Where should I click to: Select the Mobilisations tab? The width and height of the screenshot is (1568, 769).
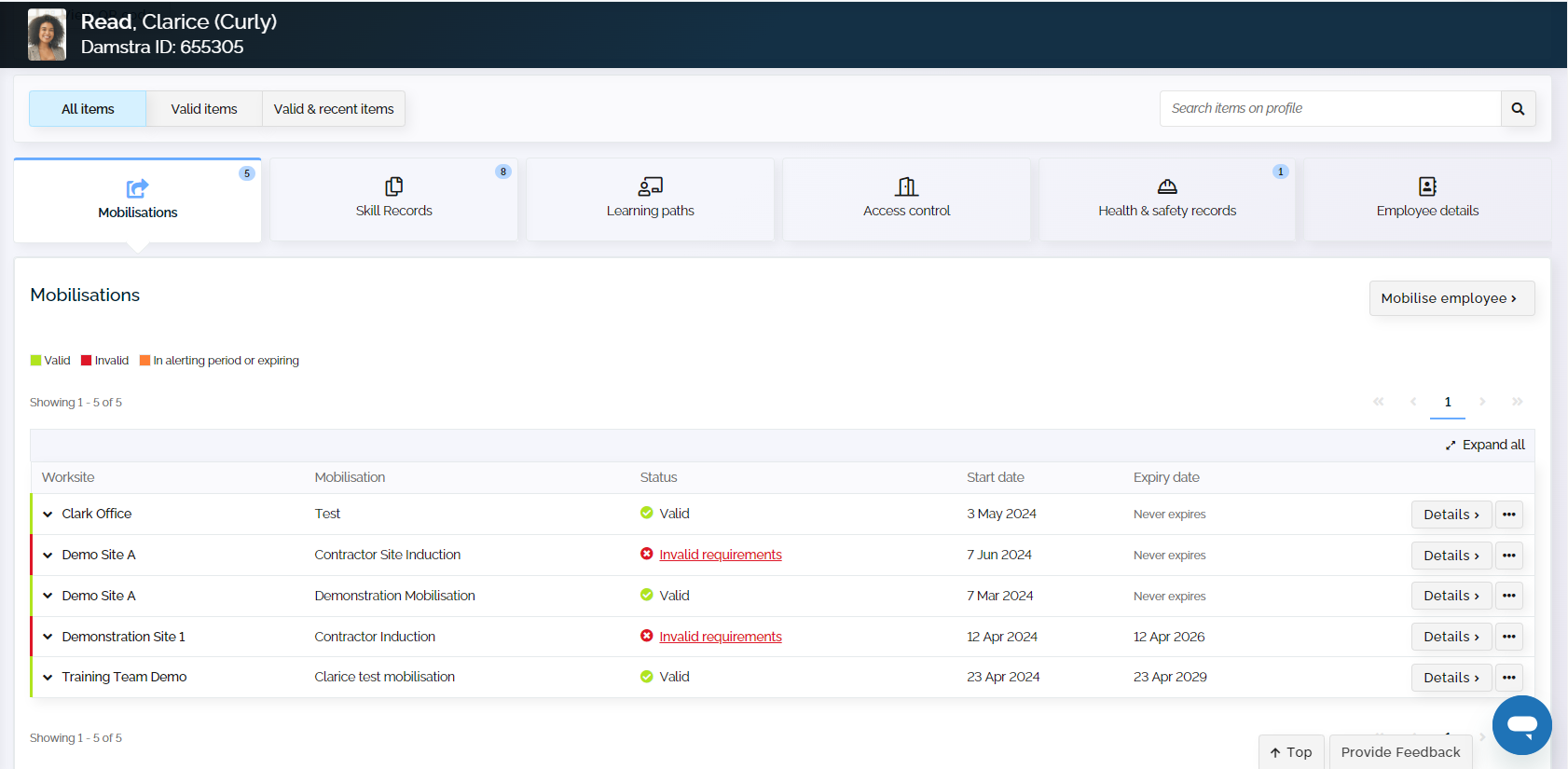(138, 200)
